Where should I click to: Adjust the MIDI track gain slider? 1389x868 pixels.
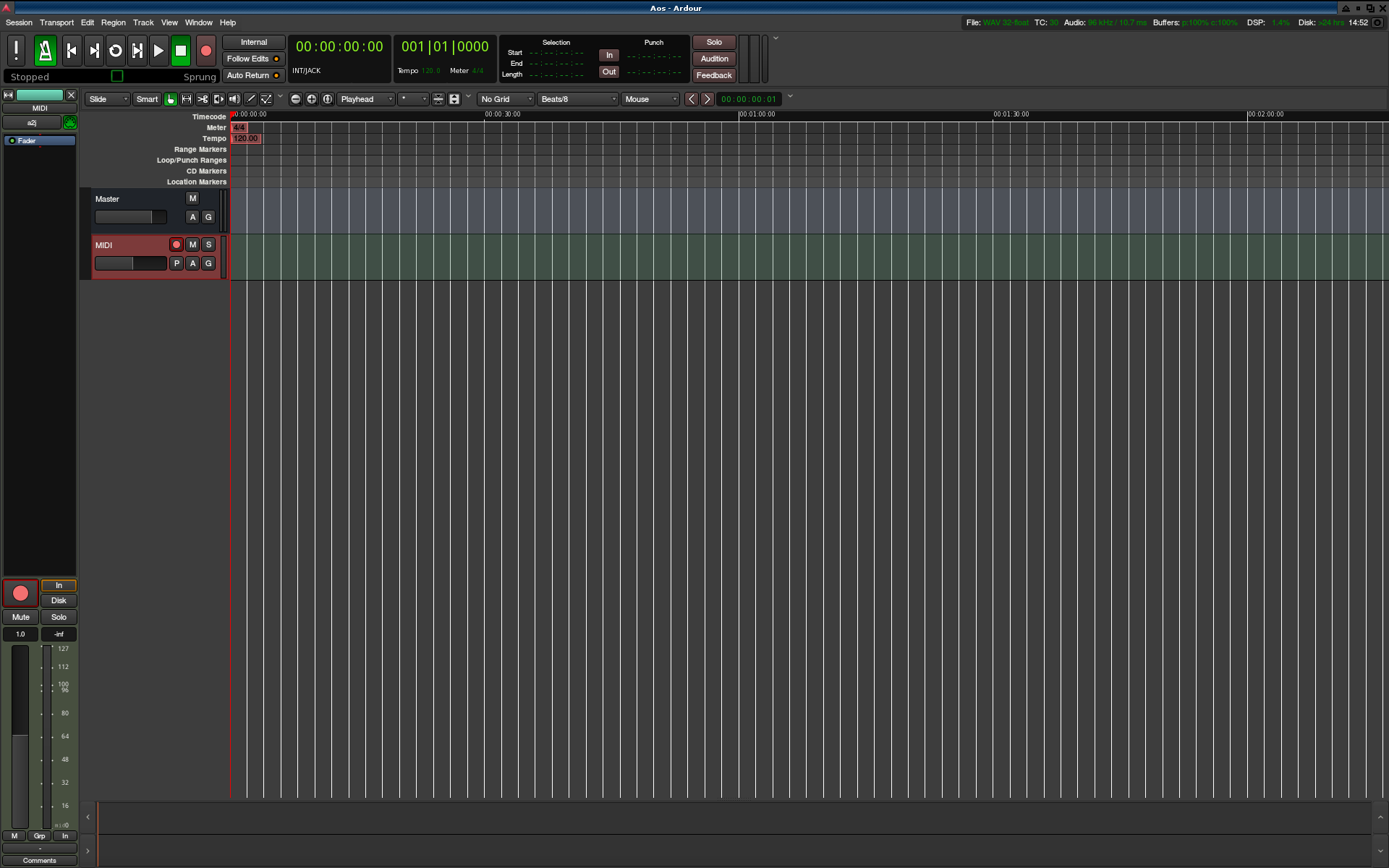click(x=130, y=263)
